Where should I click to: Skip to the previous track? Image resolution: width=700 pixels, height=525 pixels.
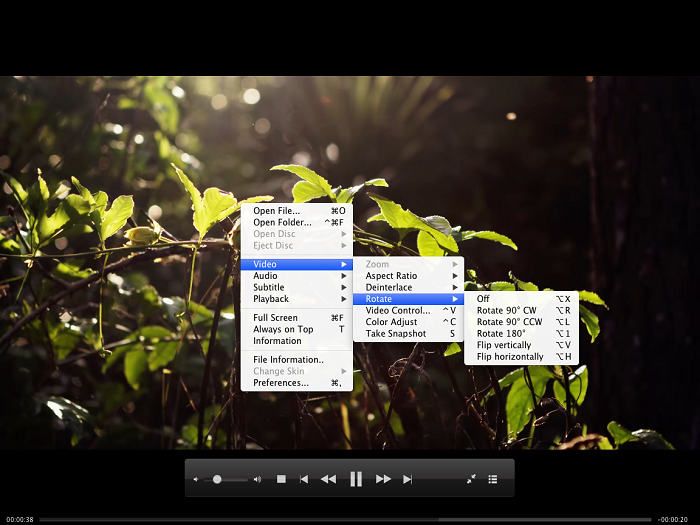tap(304, 479)
